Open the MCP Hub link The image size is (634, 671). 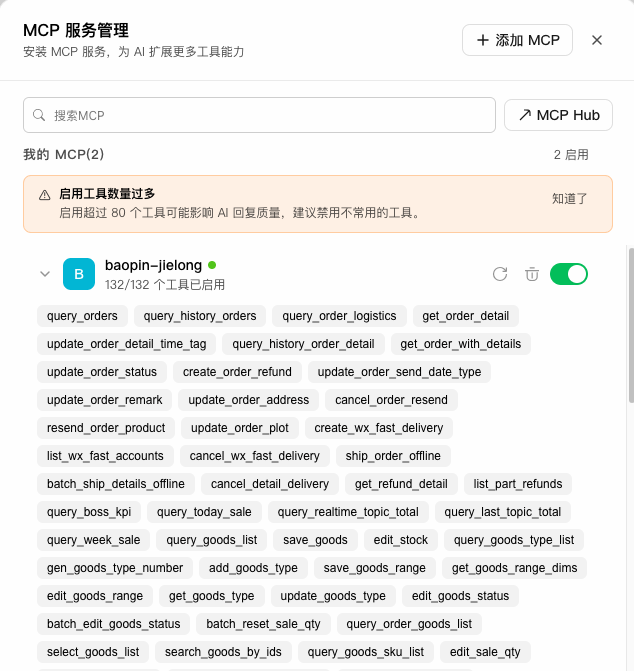558,115
